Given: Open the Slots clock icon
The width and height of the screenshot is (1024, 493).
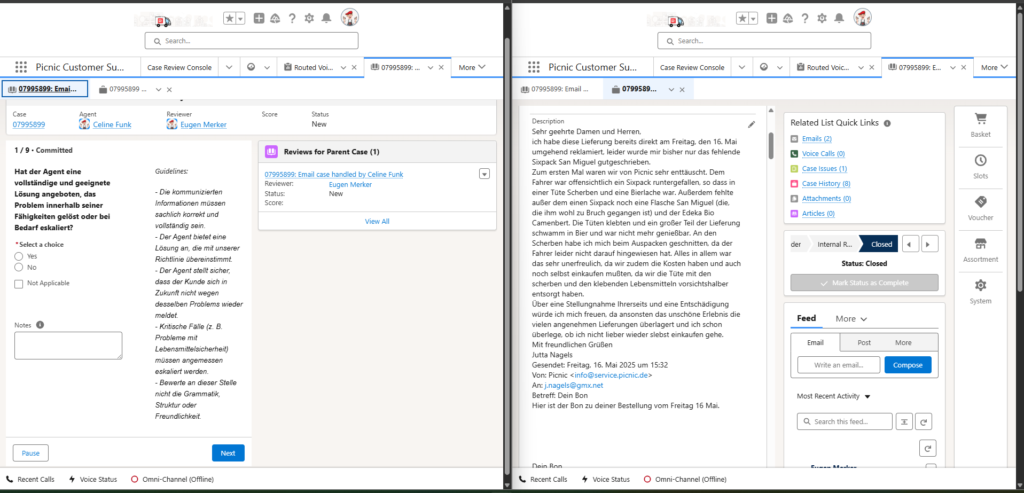Looking at the screenshot, I should 980,164.
